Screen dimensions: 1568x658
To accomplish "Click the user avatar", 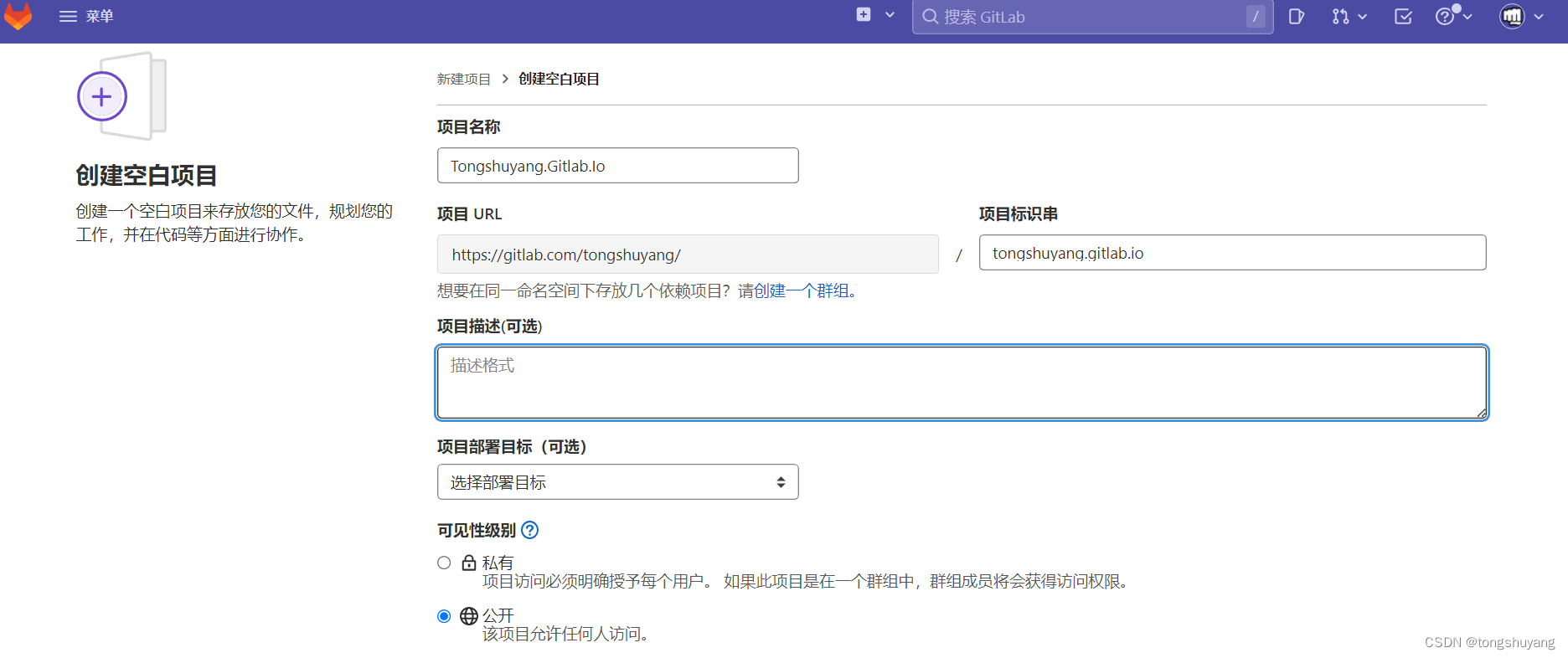I will (1512, 17).
